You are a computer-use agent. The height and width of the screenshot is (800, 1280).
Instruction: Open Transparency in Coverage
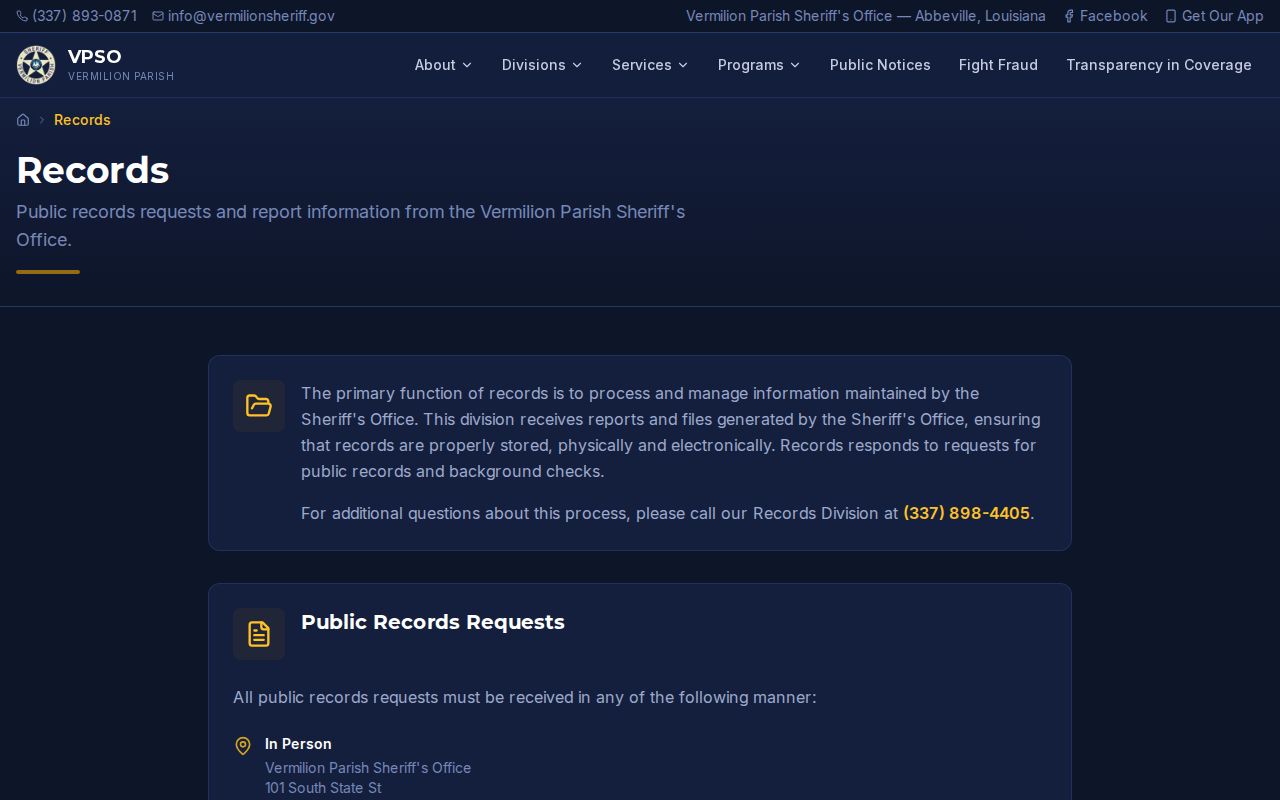1159,65
